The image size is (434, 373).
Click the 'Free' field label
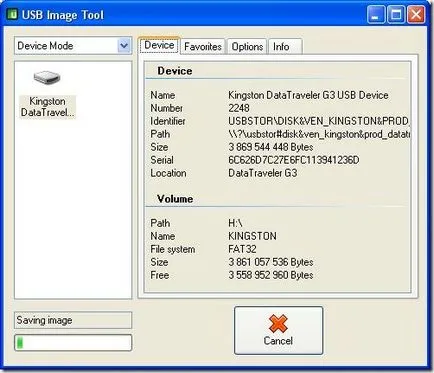click(160, 275)
